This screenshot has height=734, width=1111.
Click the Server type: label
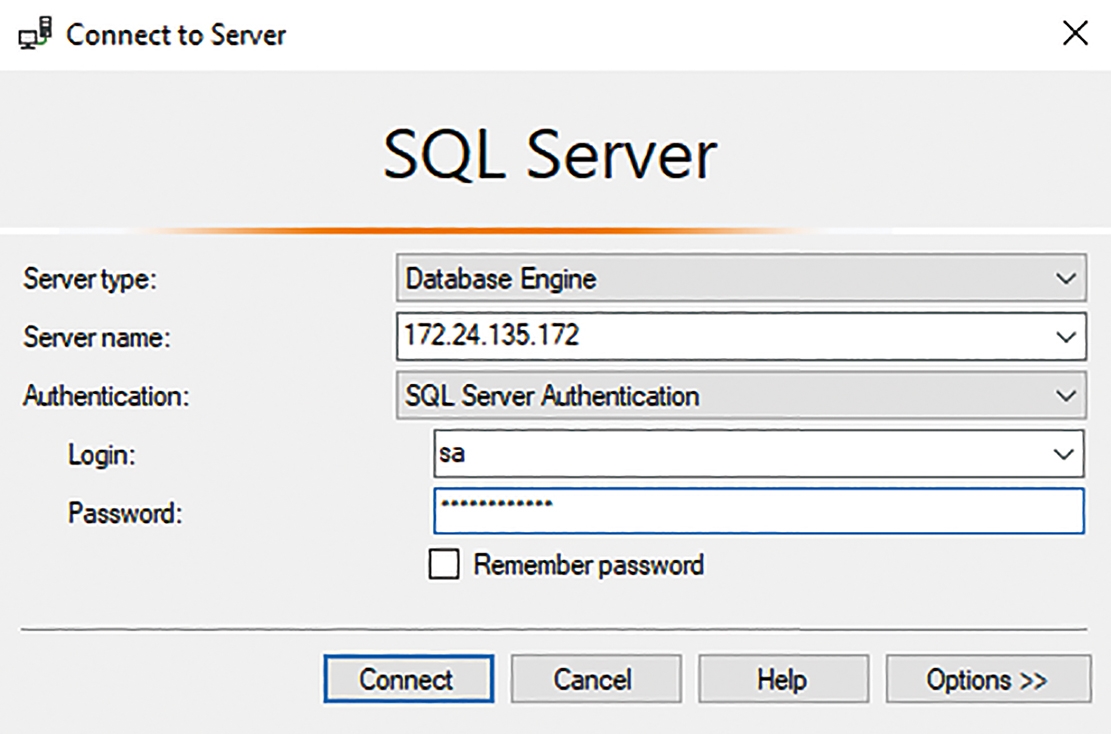(x=90, y=279)
